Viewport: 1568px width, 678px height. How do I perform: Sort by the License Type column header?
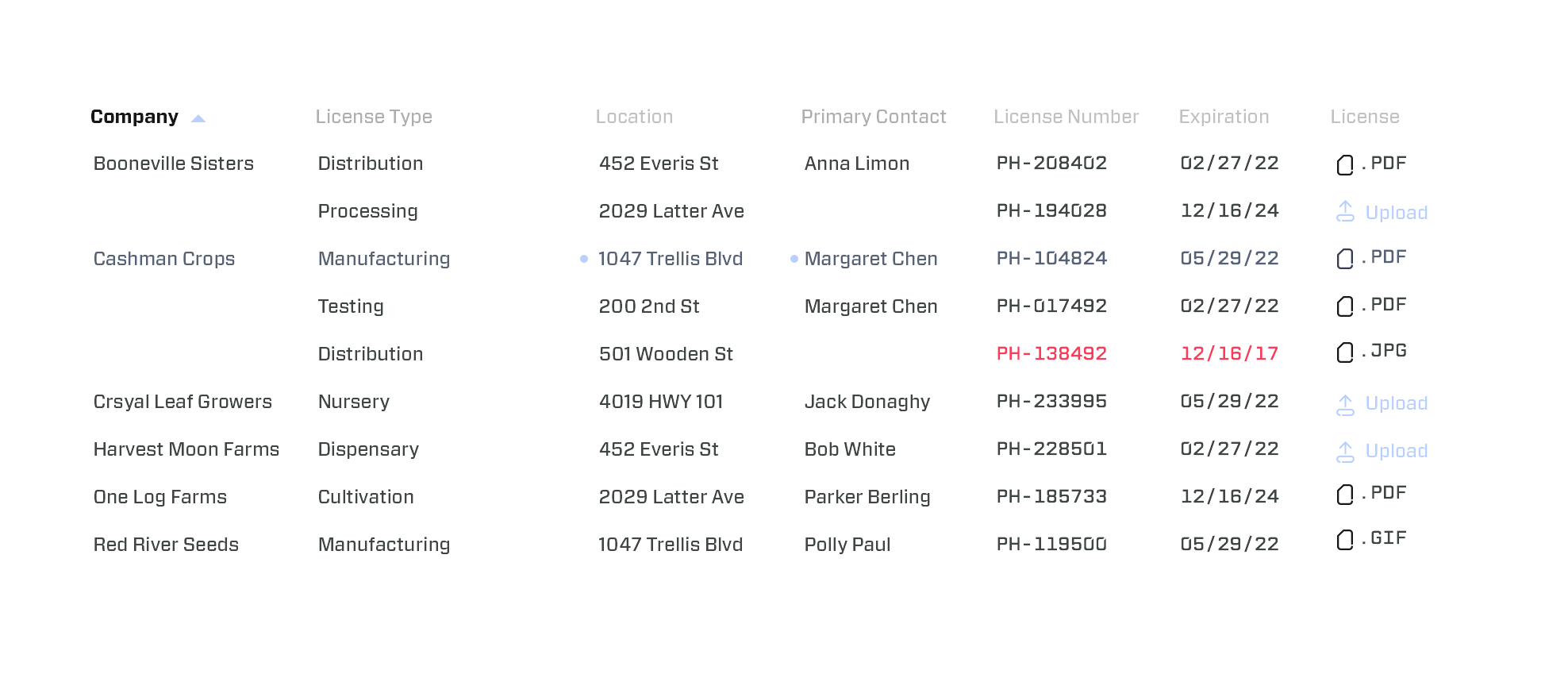tap(374, 117)
